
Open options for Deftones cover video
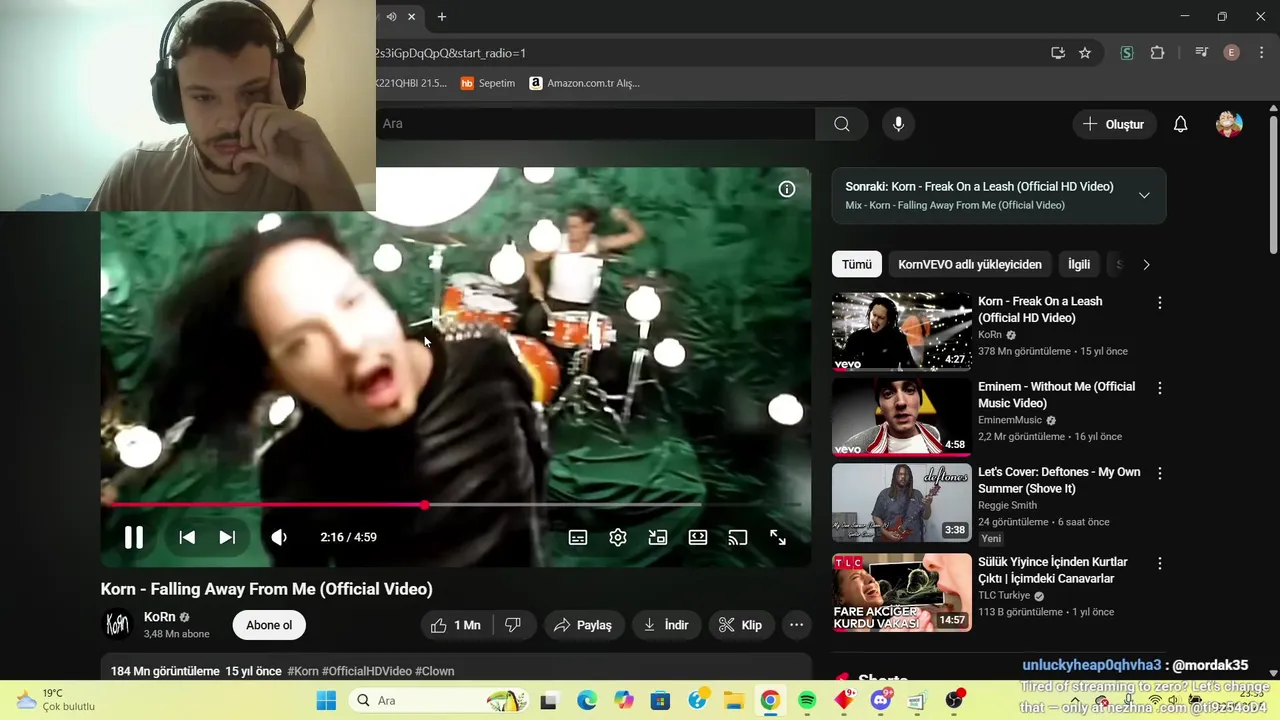click(x=1160, y=473)
